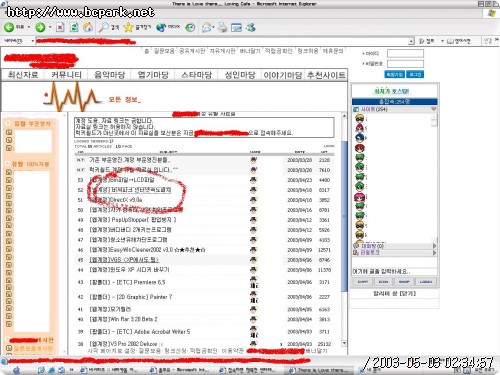Viewport: 500px width, 375px height.
Task: Open the 커뮤니티 menu tab
Action: [66, 75]
